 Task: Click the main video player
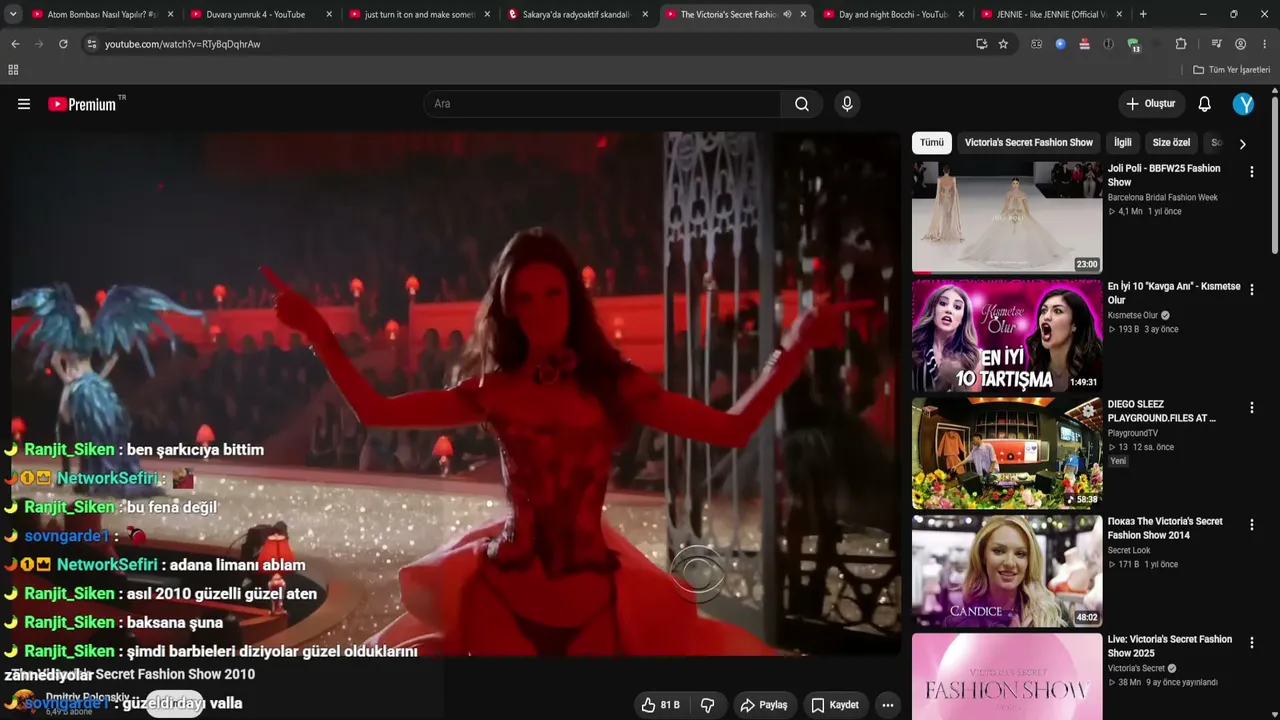point(456,394)
